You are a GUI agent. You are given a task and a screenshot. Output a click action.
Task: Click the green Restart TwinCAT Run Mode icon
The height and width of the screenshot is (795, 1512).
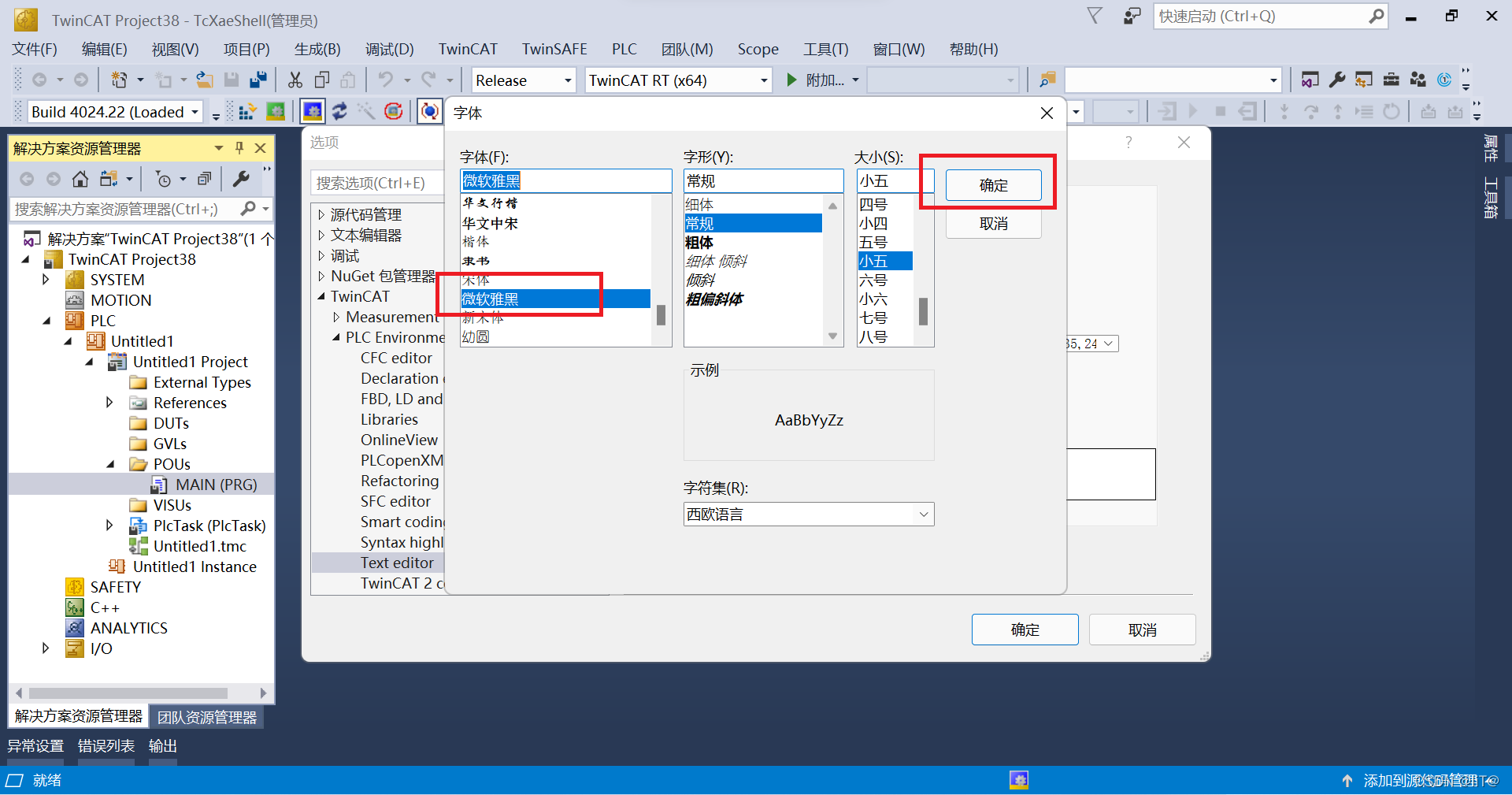pos(275,111)
